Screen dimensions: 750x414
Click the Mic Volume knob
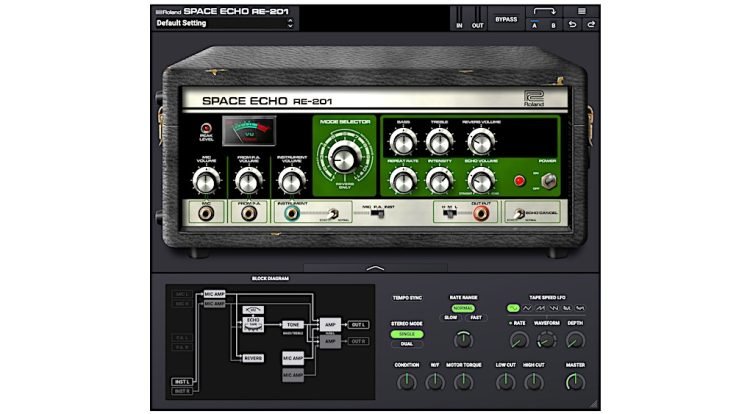pyautogui.click(x=205, y=180)
